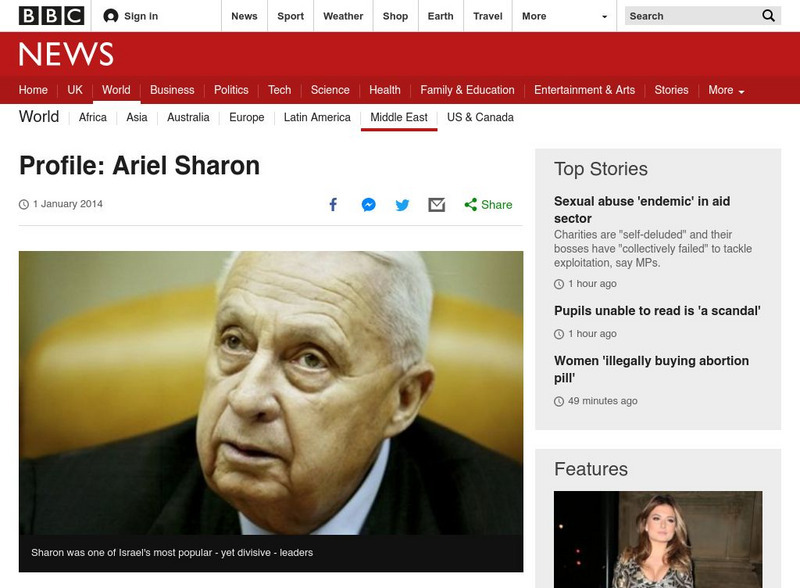Email this article envelope icon

click(x=437, y=205)
